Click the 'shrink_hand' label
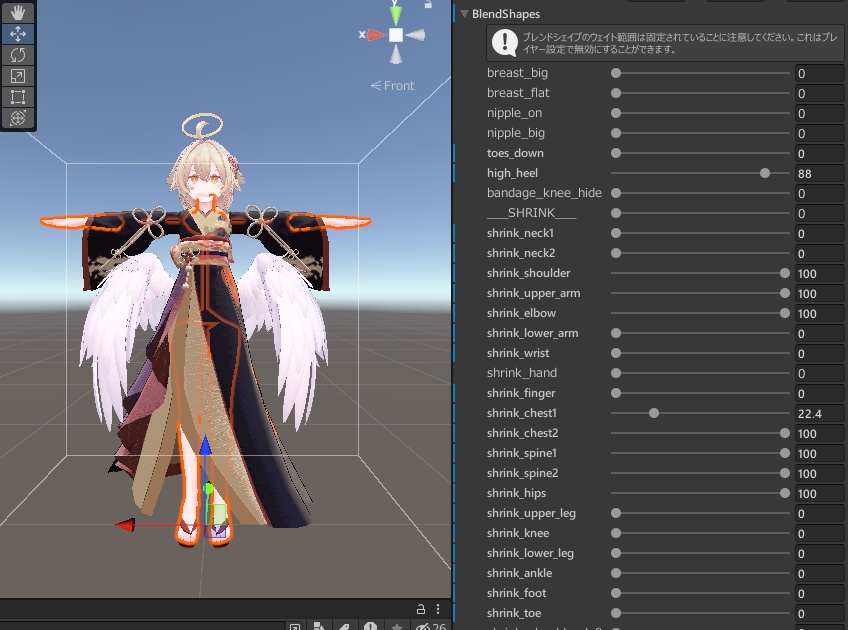The width and height of the screenshot is (848, 630). (521, 373)
